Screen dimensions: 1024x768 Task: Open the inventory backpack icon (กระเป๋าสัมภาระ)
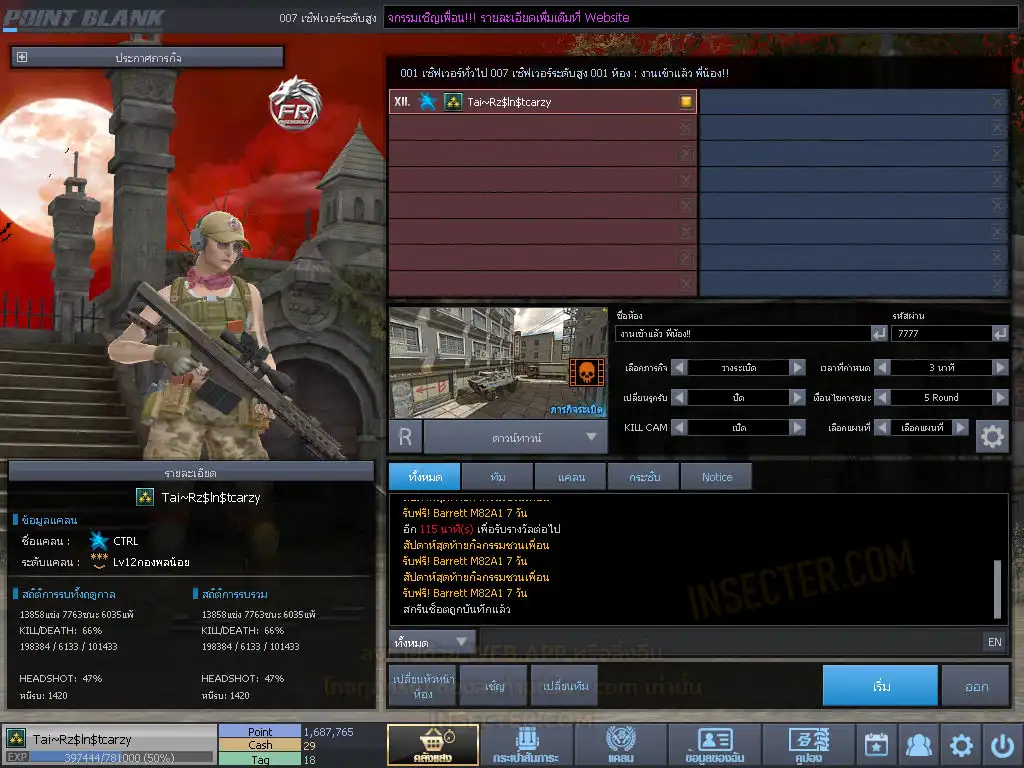point(526,745)
